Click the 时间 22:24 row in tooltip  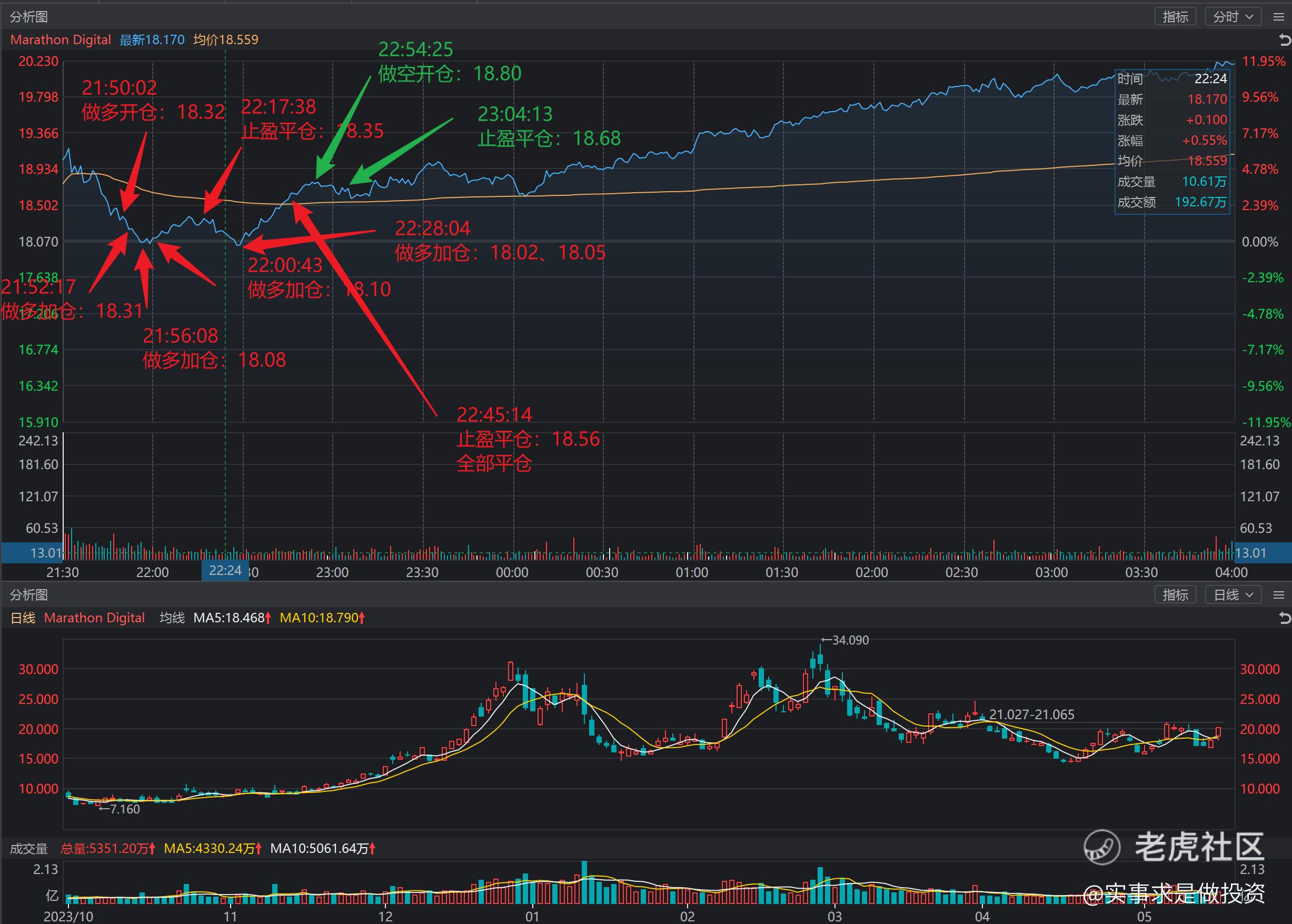pyautogui.click(x=1172, y=78)
